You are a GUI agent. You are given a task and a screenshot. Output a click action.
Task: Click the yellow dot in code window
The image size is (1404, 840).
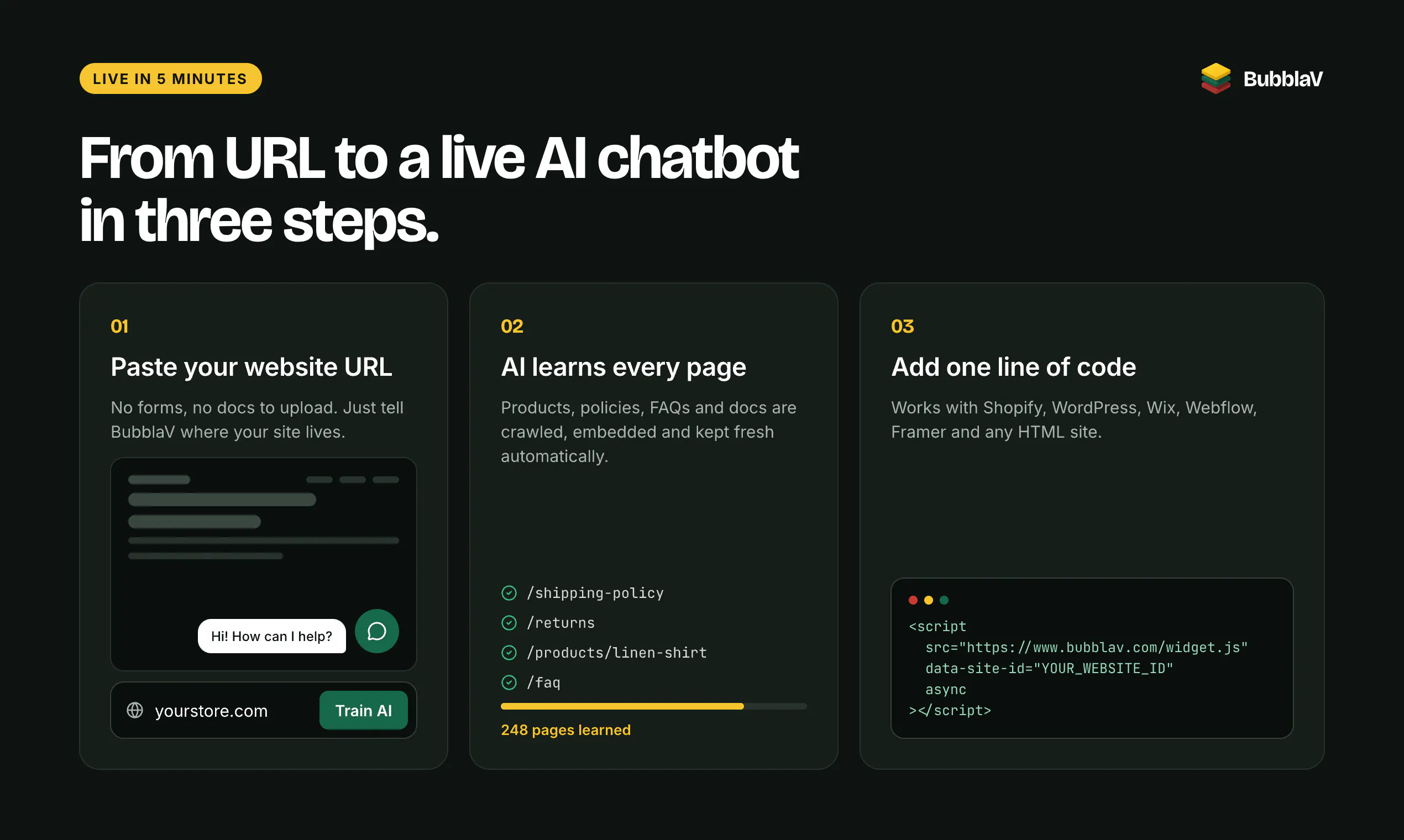click(x=929, y=600)
